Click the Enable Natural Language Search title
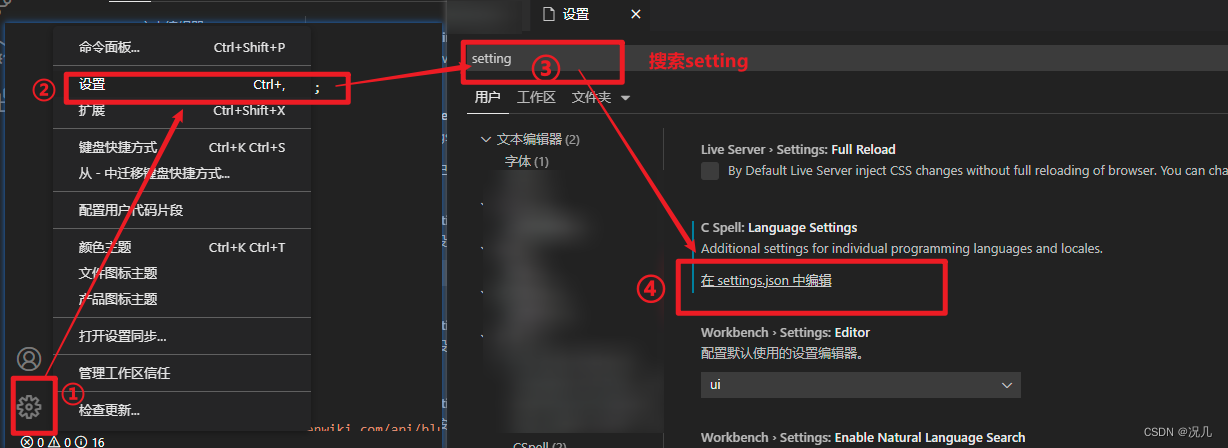This screenshot has height=448, width=1228. click(x=863, y=437)
